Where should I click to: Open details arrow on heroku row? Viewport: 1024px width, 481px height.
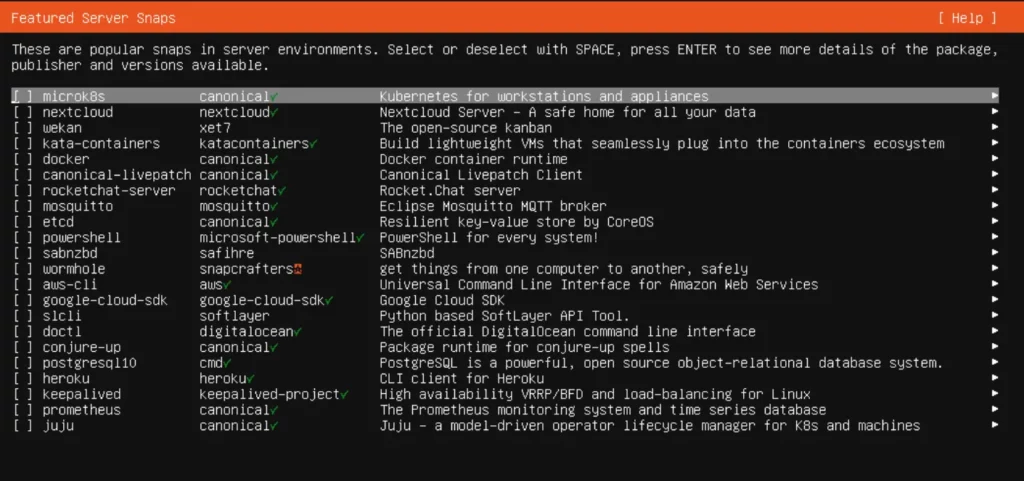[995, 378]
